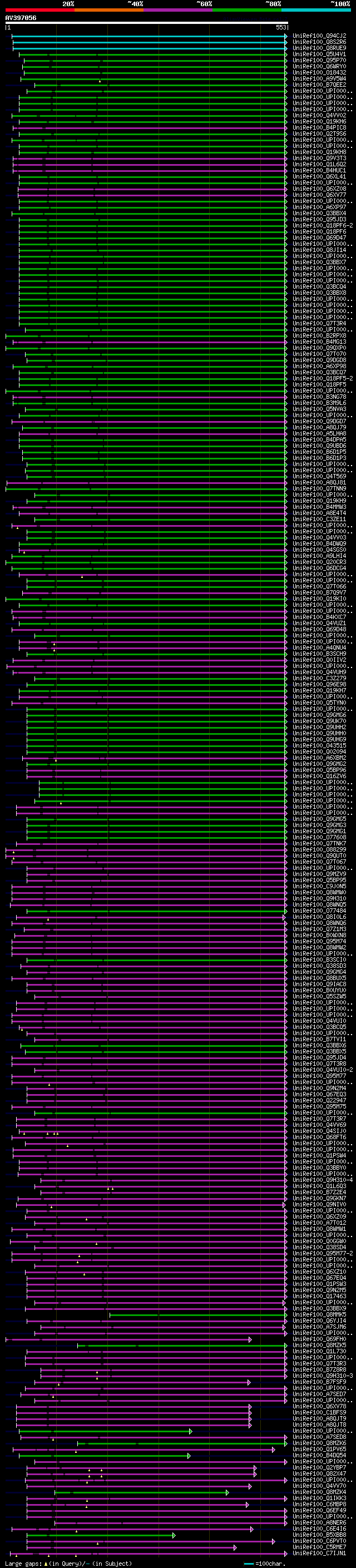The image size is (356, 1568).
Task: Select label UniRef100_O43515
Action: click(319, 746)
